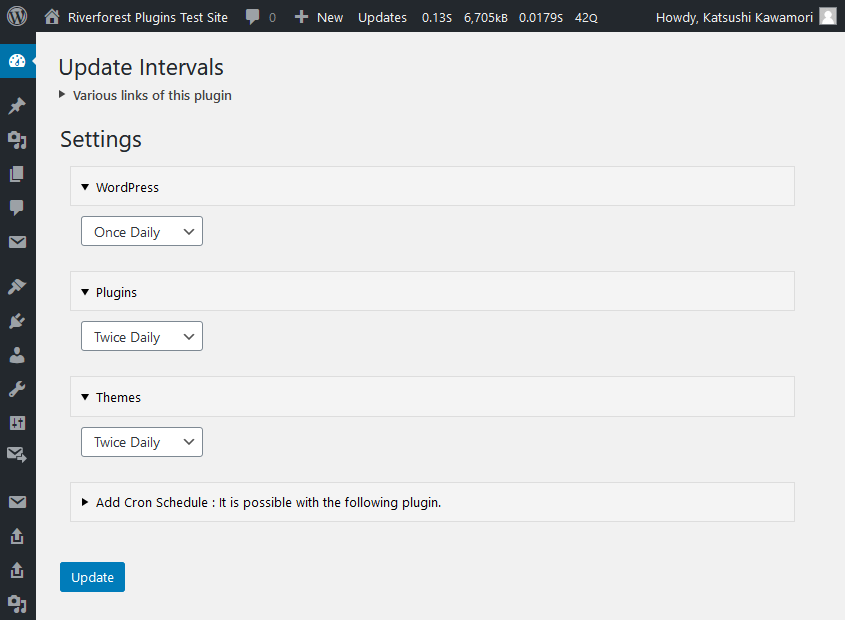
Task: Open the comments bubble in admin bar
Action: point(260,17)
